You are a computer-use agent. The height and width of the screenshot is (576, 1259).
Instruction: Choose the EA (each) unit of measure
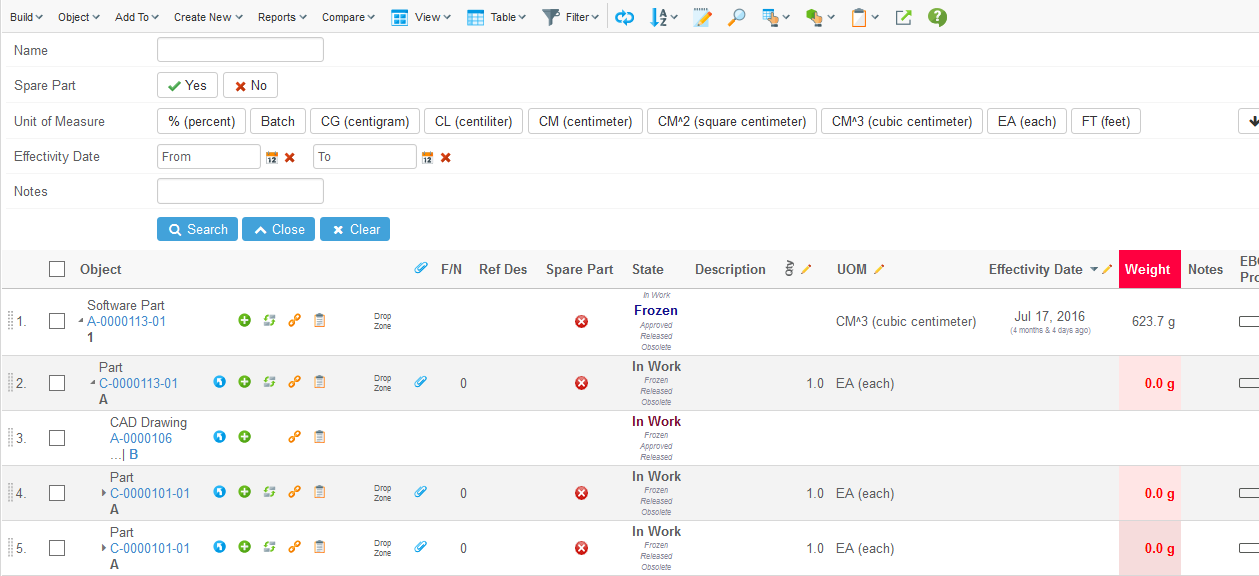pyautogui.click(x=1027, y=121)
